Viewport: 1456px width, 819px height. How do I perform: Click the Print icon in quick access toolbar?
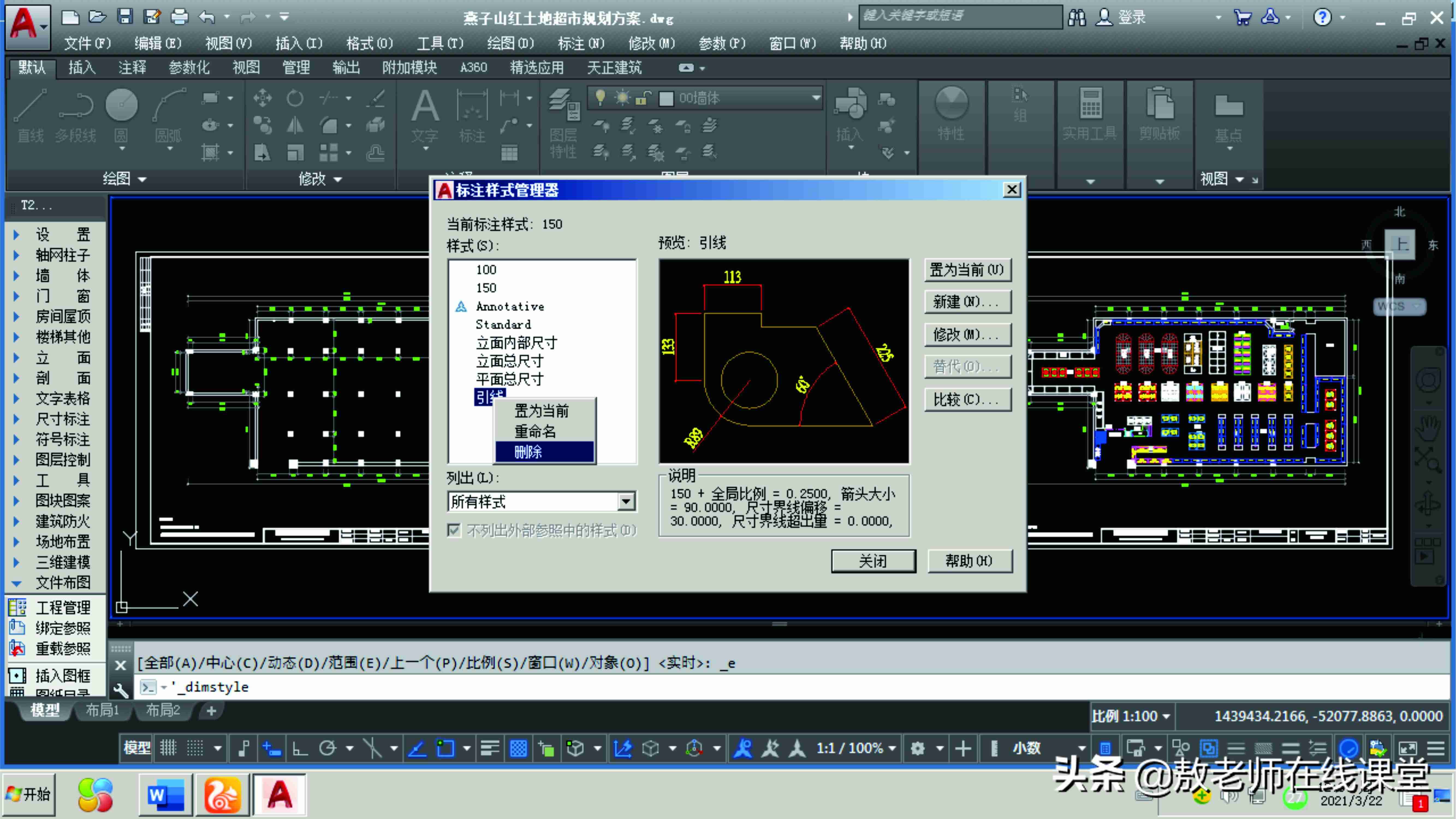(179, 17)
